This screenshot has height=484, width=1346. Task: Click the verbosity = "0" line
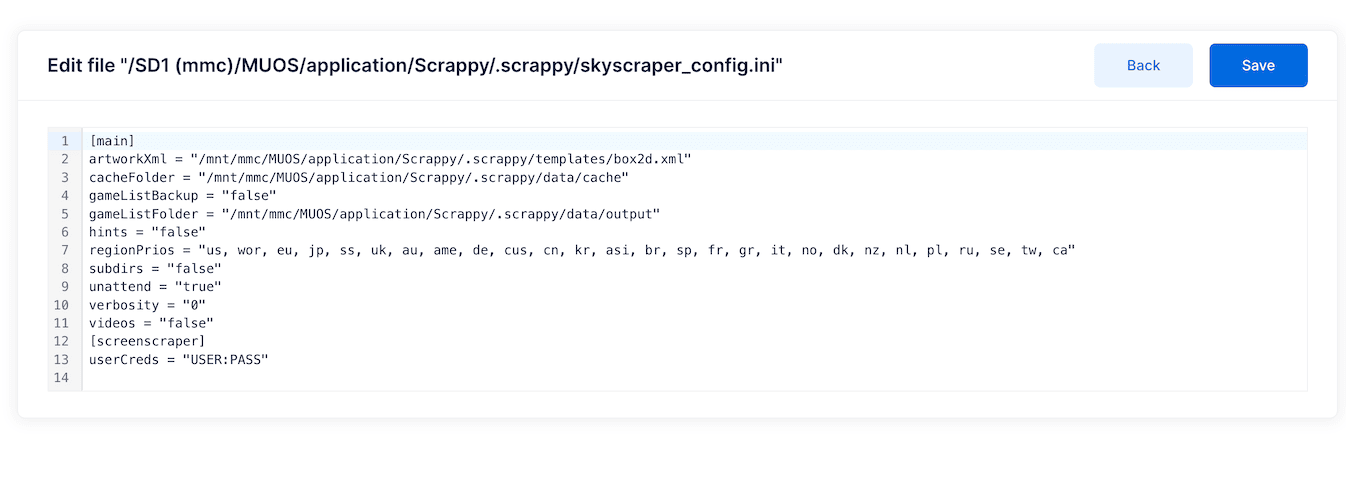(147, 304)
